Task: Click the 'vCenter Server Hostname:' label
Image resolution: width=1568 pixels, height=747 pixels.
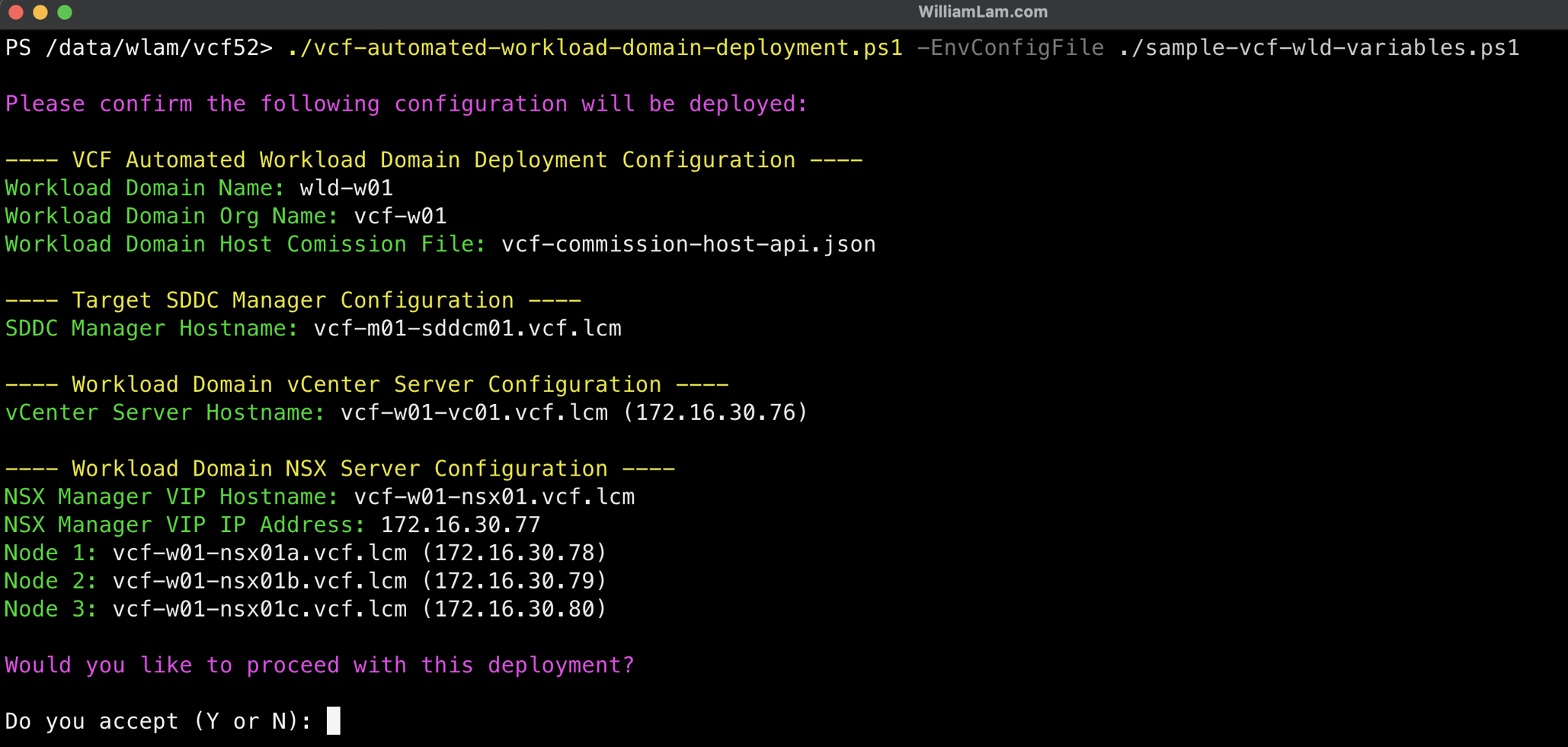Action: 165,412
